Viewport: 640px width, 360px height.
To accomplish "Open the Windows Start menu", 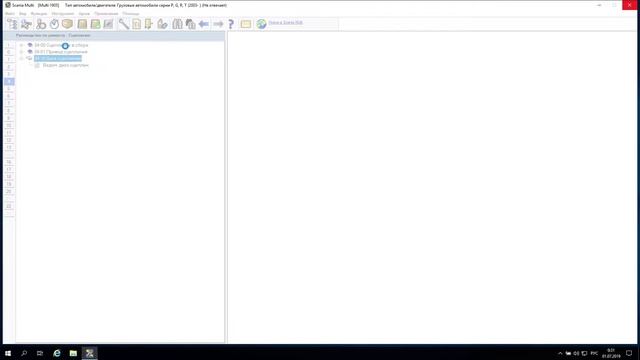I will click(8, 353).
